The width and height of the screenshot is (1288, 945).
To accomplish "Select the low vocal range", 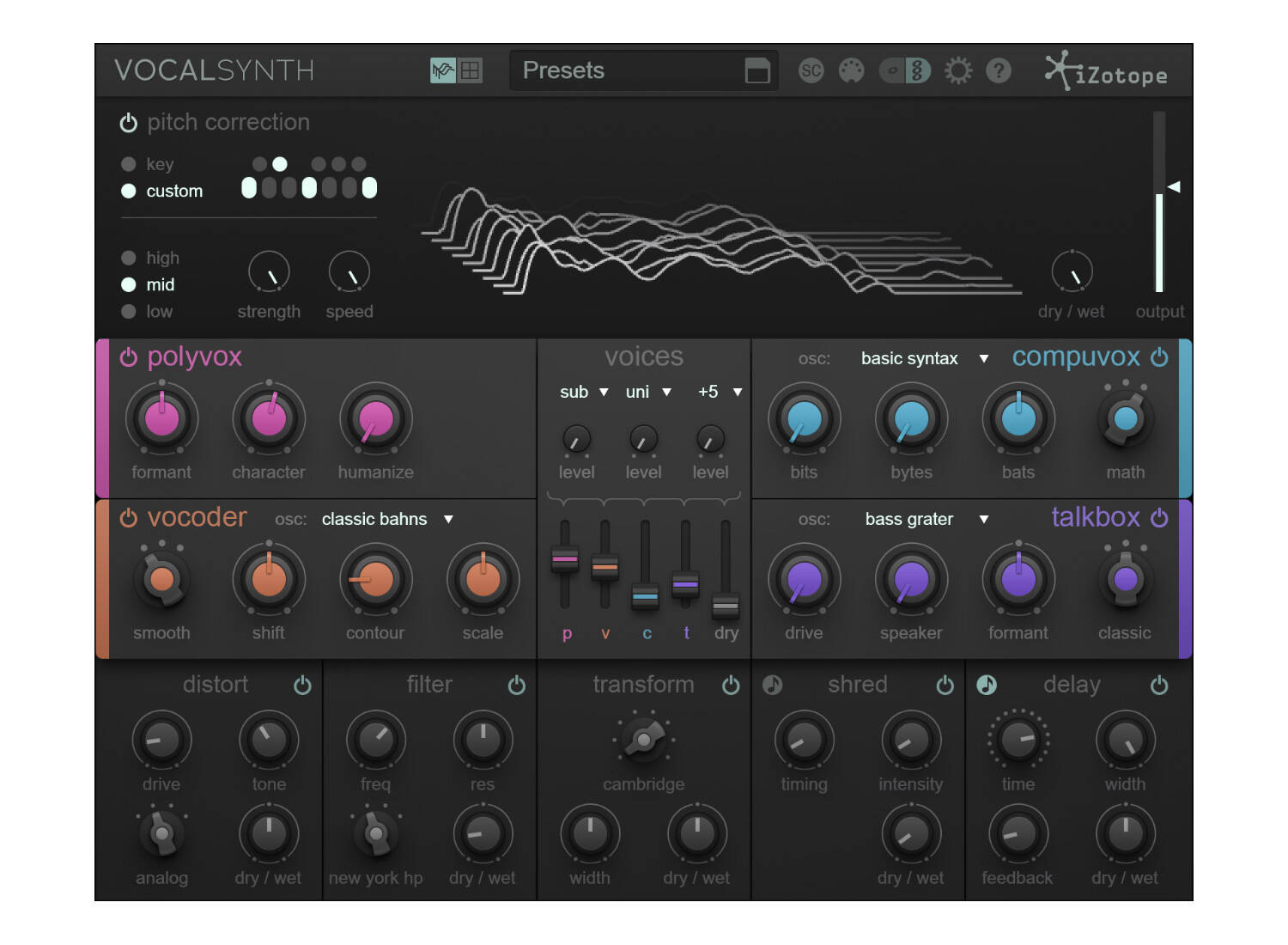I will 147,311.
